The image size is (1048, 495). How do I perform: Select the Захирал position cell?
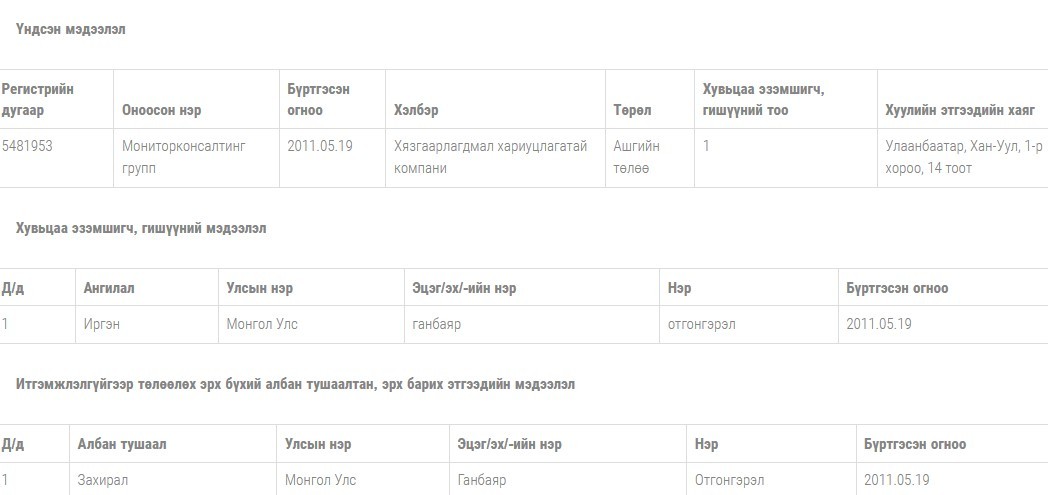pos(102,480)
